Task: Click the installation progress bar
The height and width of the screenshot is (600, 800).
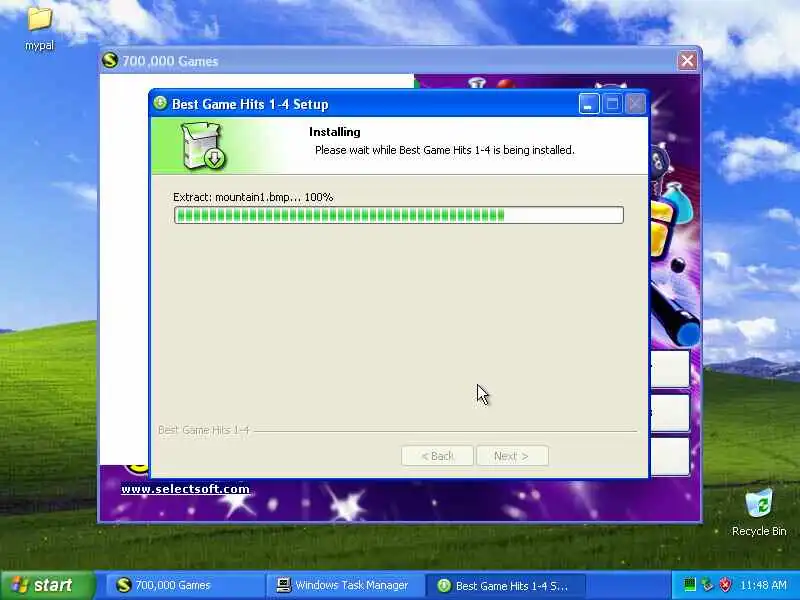Action: [x=398, y=215]
